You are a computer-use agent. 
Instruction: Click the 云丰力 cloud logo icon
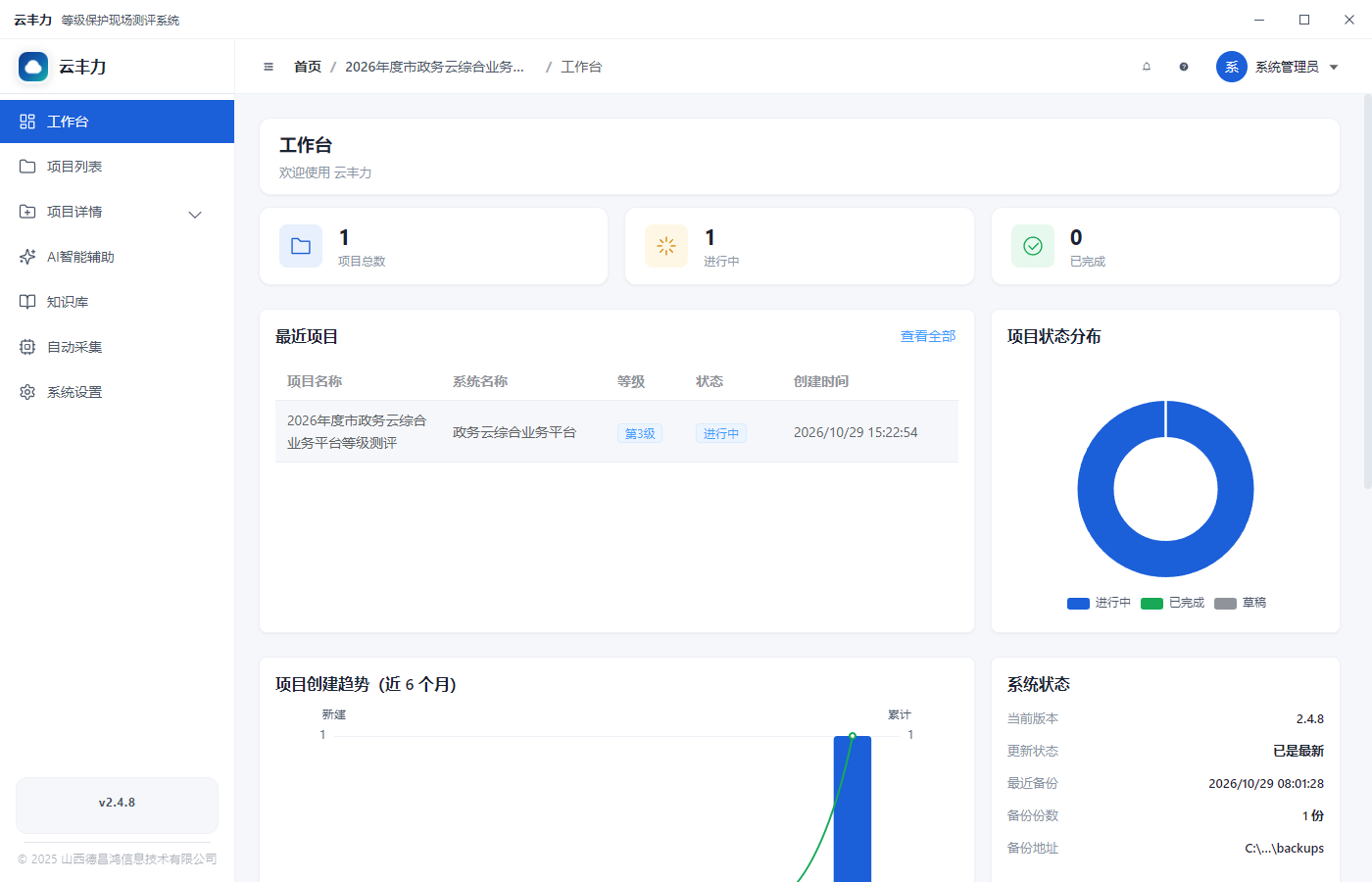(33, 67)
